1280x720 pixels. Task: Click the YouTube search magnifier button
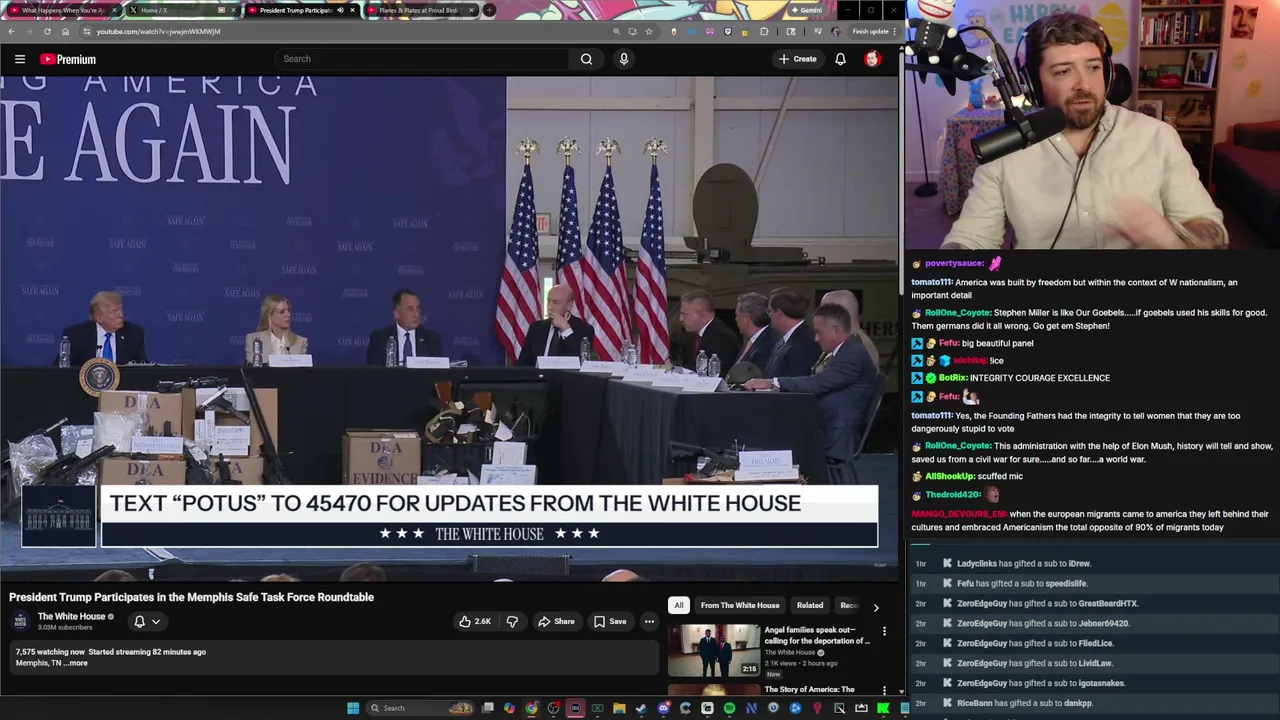click(586, 59)
